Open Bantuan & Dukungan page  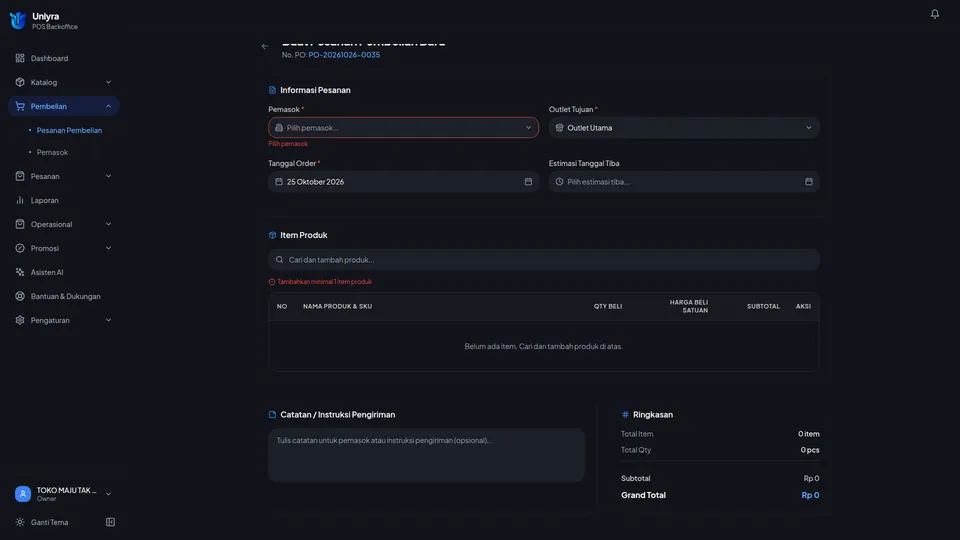(64, 296)
